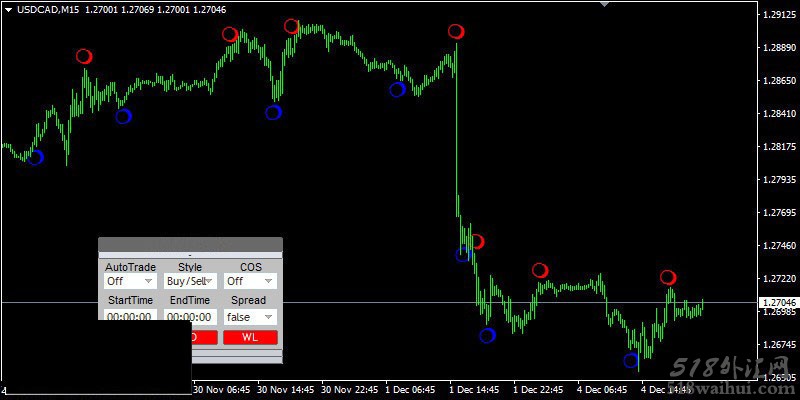Click the StartTime label
This screenshot has width=800, height=400.
pyautogui.click(x=130, y=300)
